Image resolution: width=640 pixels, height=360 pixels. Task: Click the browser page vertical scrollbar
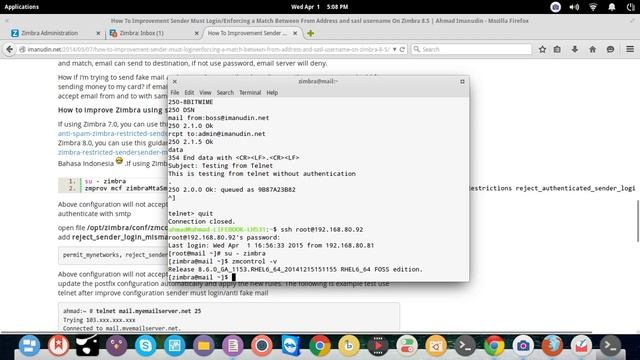pos(637,220)
